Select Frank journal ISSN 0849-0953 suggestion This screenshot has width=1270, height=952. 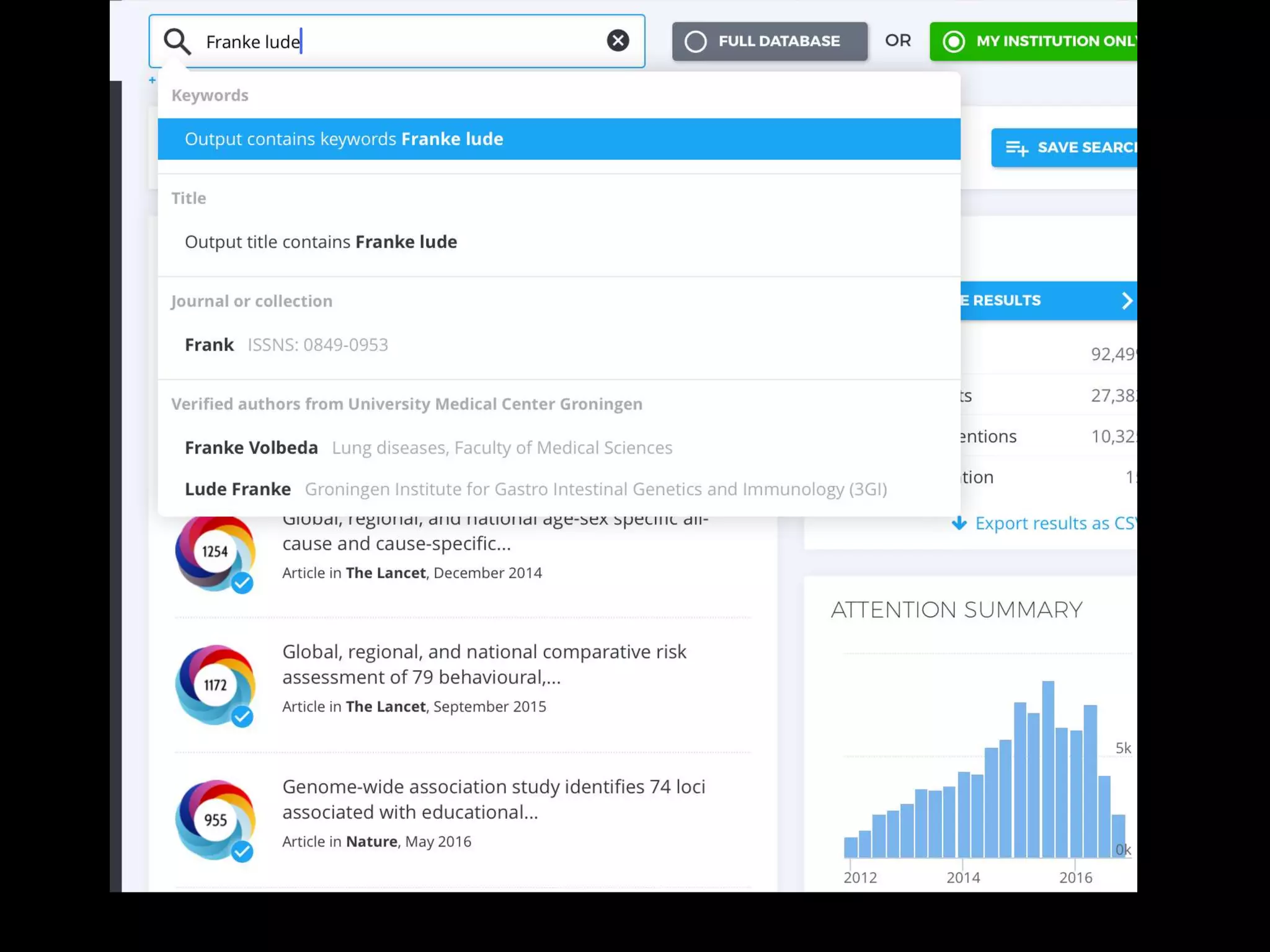point(286,345)
